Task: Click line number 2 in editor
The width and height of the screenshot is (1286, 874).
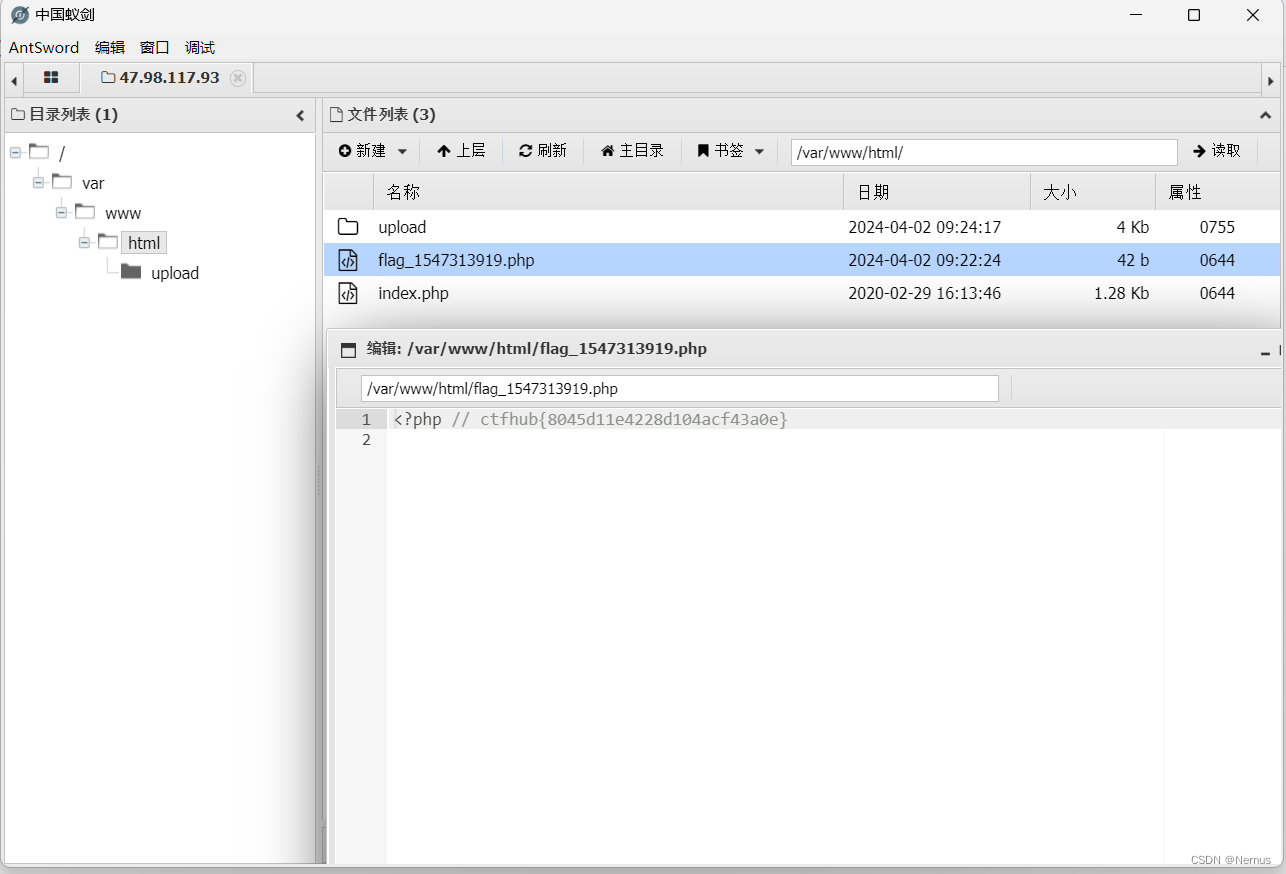Action: click(x=366, y=440)
